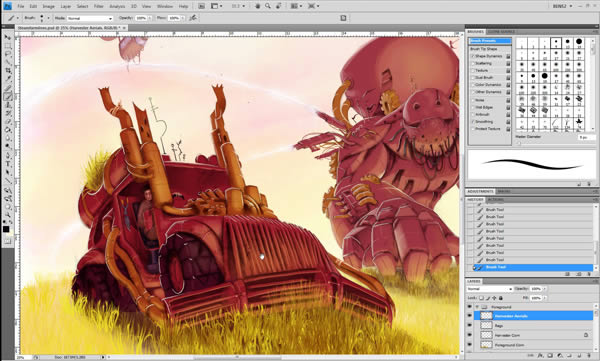This screenshot has height=361, width=600.
Task: Open layer Opacity arrow in Layers panel
Action: coord(545,289)
